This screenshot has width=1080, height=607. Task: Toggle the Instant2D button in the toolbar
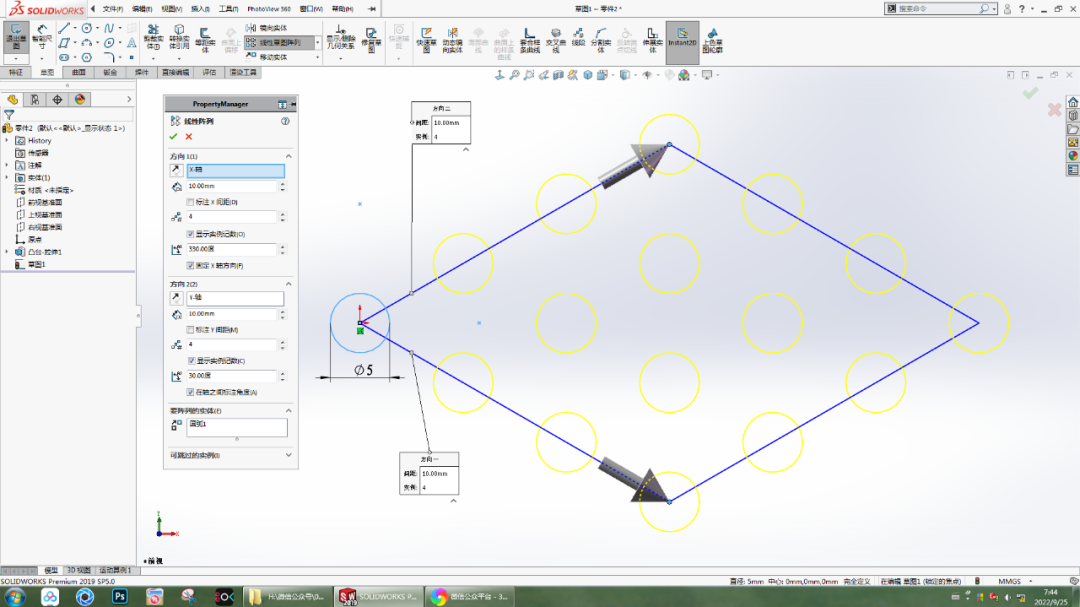click(683, 40)
